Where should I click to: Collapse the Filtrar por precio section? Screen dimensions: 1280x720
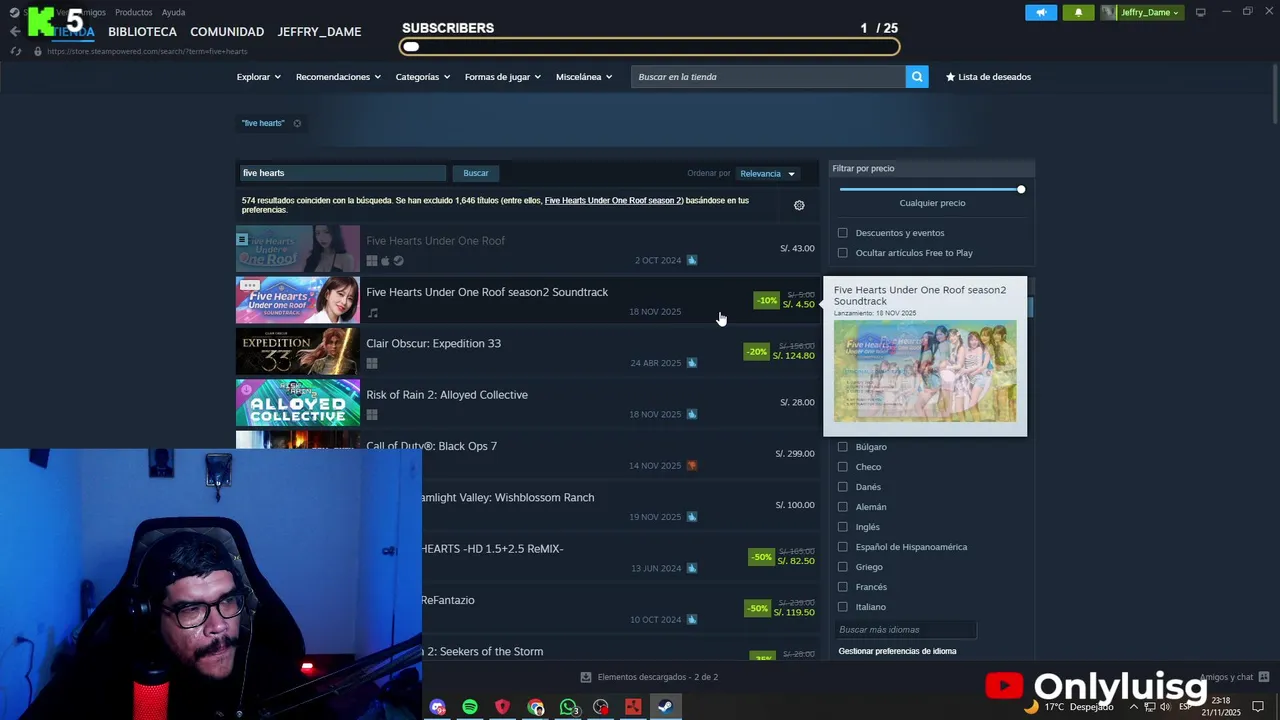pyautogui.click(x=932, y=169)
